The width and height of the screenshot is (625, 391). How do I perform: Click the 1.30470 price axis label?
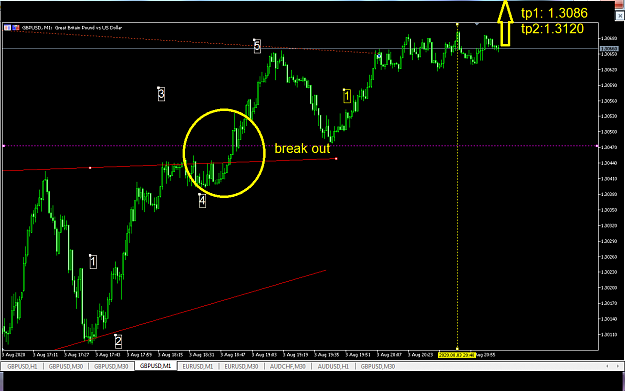609,147
